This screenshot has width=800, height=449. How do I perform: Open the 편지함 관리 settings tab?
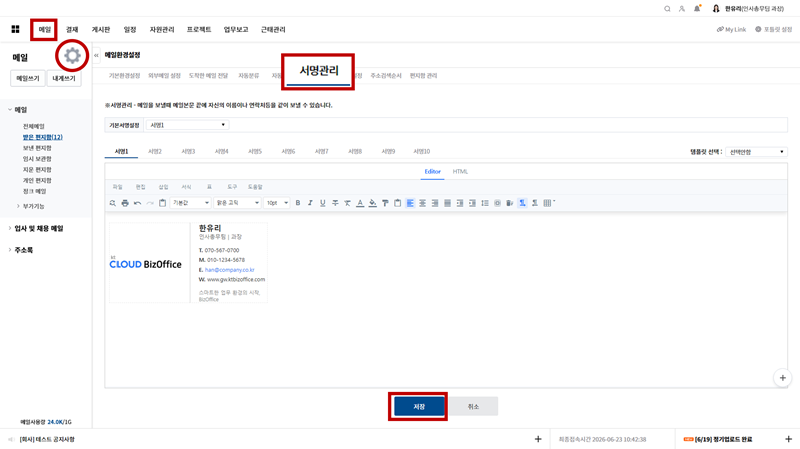[x=423, y=76]
